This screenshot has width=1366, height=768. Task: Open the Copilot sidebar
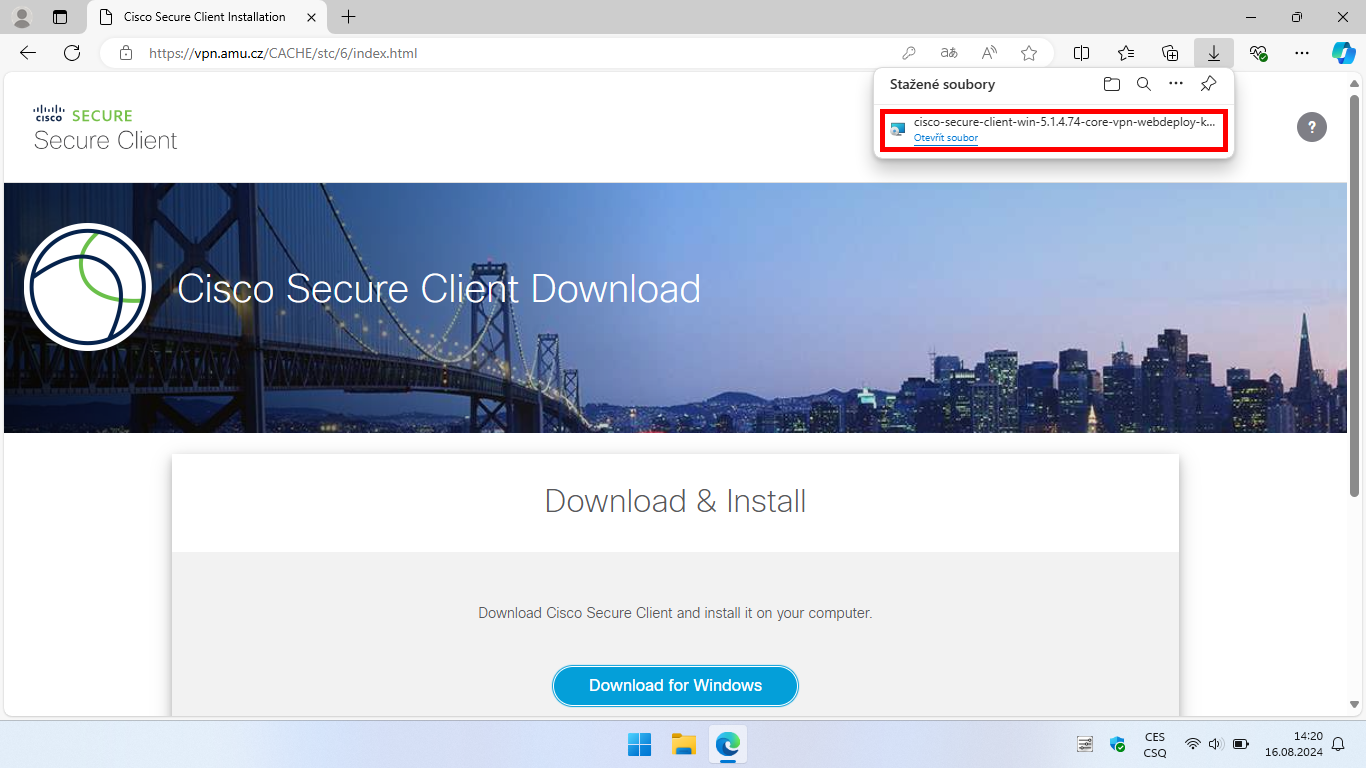pyautogui.click(x=1343, y=53)
